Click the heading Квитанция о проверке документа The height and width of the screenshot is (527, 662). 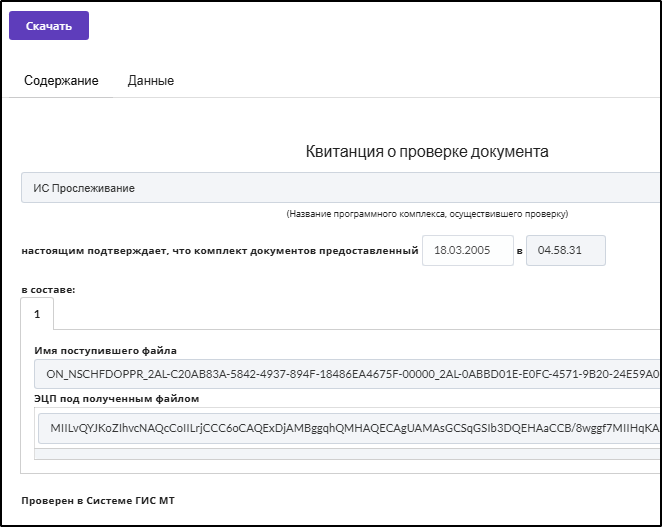427,151
